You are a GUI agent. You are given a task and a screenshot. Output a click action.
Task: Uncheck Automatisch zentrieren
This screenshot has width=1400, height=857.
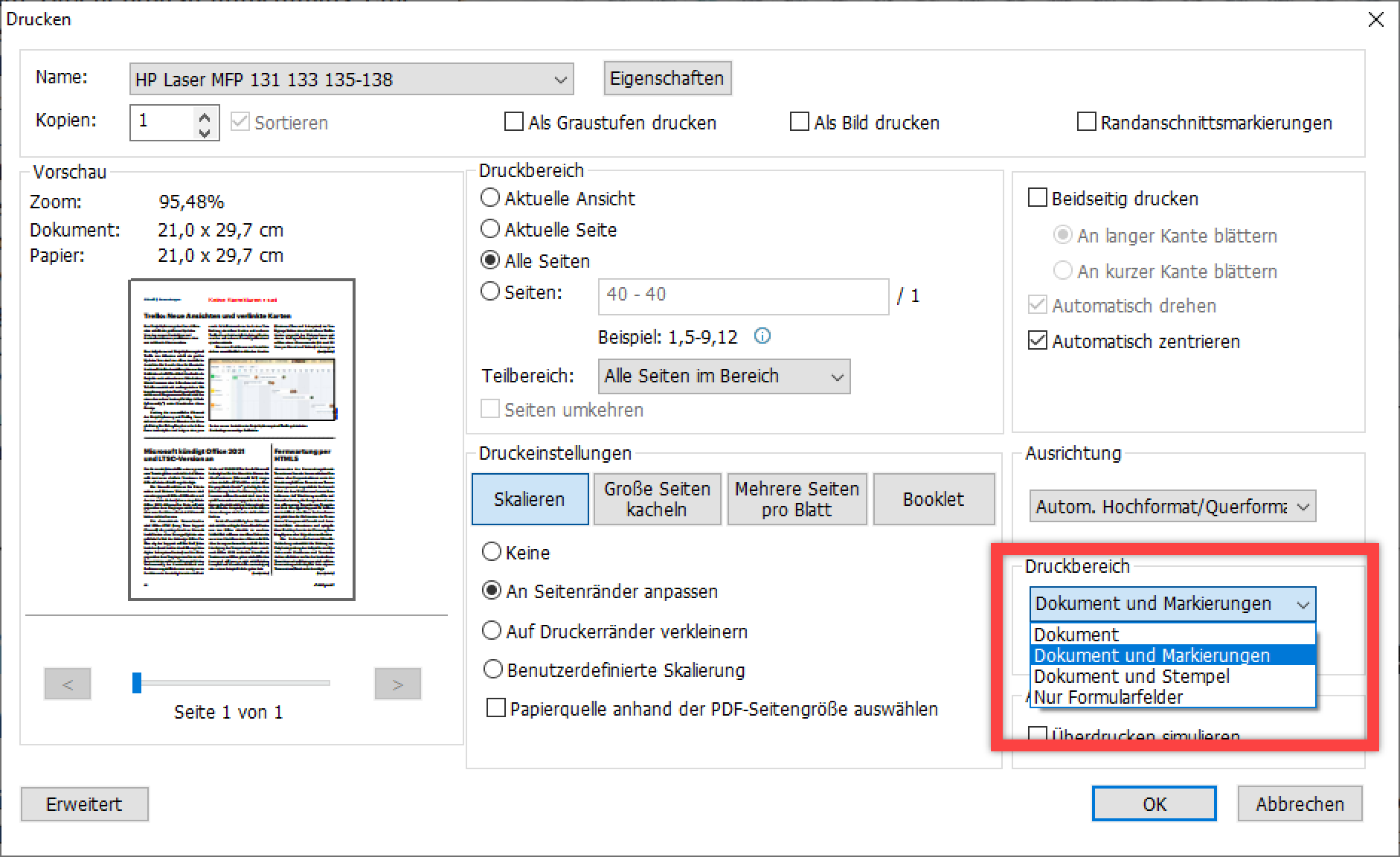pyautogui.click(x=1037, y=341)
